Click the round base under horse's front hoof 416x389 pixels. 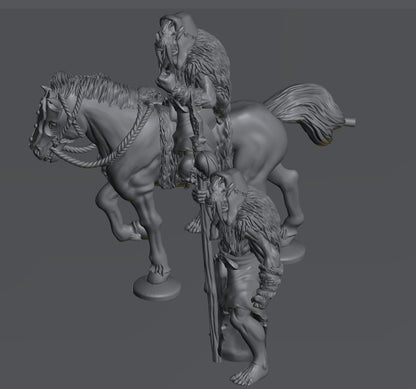[x=157, y=287]
